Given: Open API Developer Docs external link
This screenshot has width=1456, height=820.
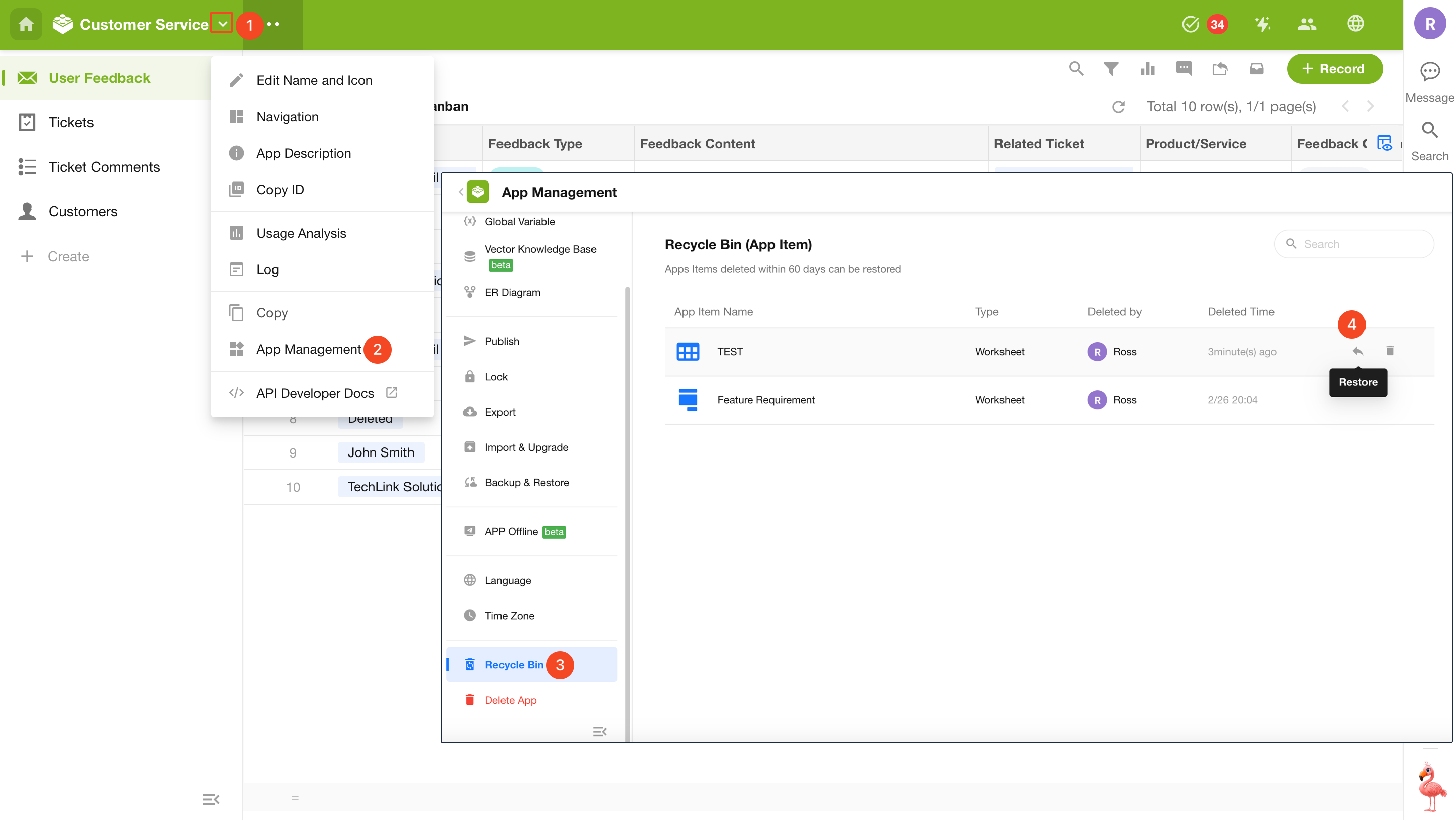Looking at the screenshot, I should click(x=315, y=393).
